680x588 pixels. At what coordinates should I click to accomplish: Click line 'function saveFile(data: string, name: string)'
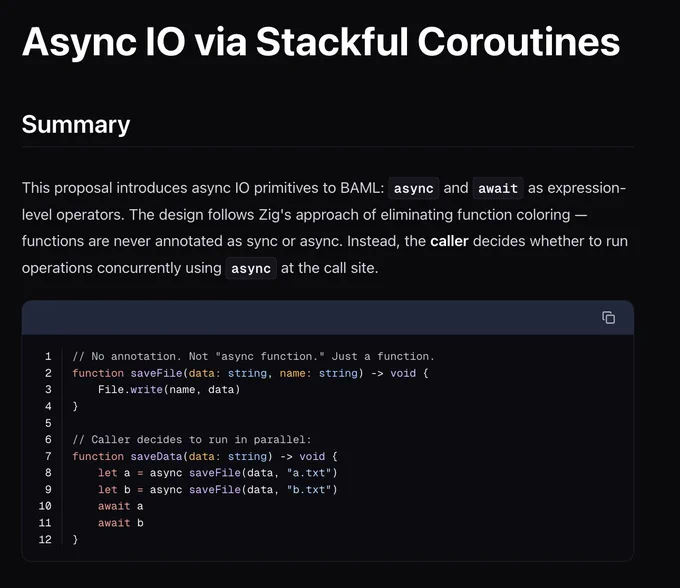pyautogui.click(x=218, y=373)
